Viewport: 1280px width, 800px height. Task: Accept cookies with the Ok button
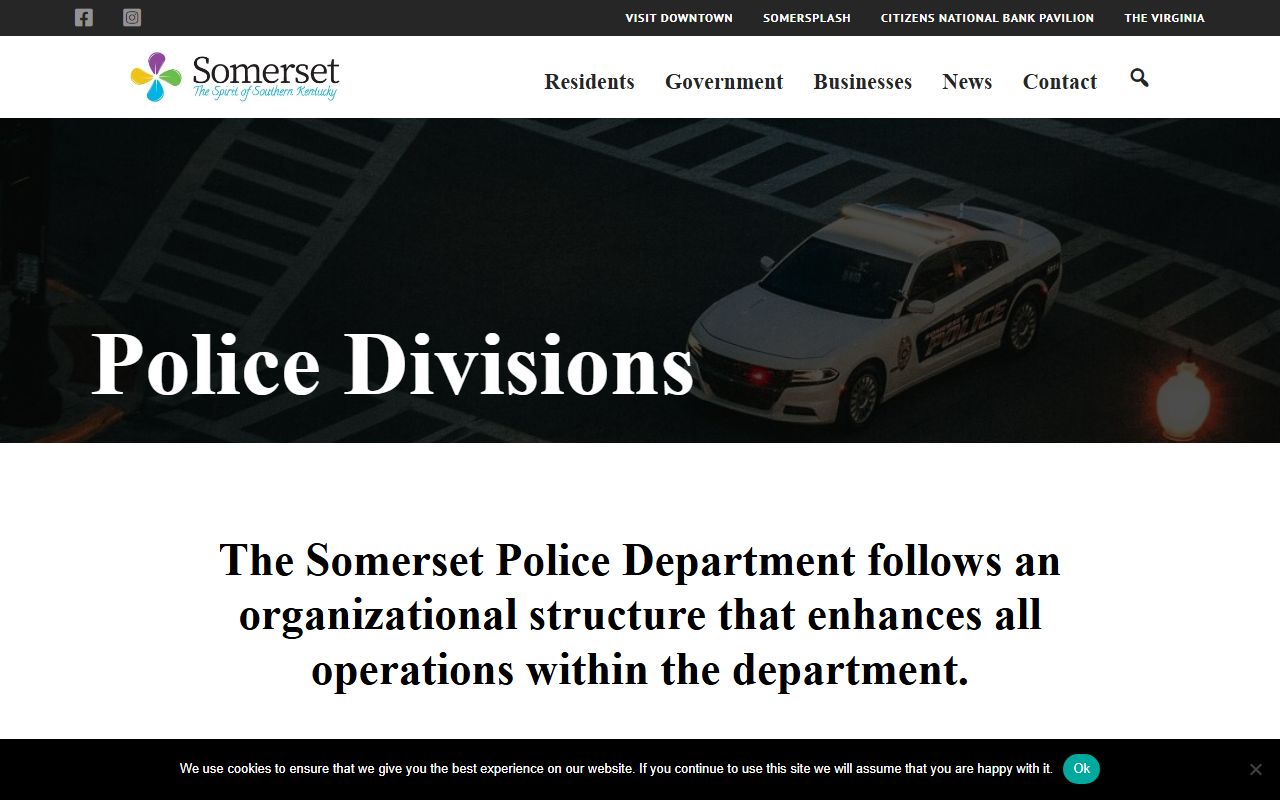pos(1081,769)
